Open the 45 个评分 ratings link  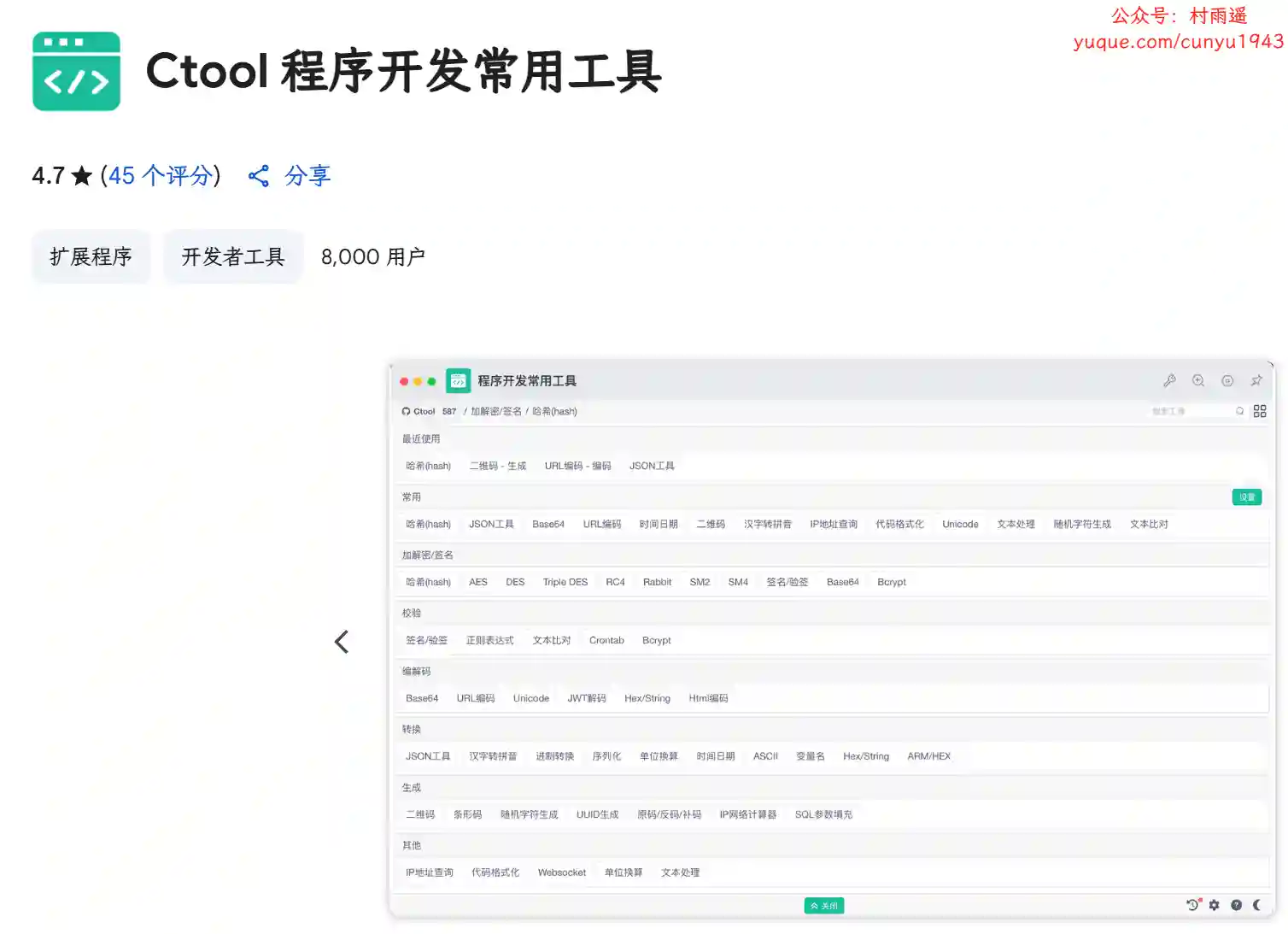[x=160, y=176]
